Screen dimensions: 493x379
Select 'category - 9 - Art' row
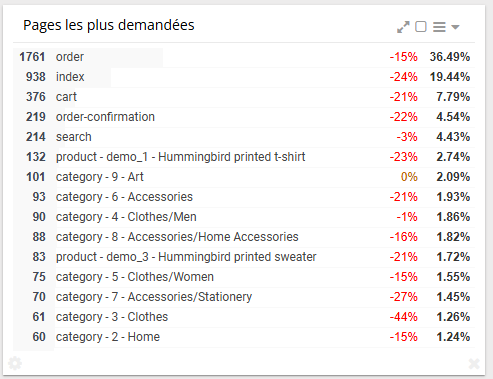click(x=244, y=177)
